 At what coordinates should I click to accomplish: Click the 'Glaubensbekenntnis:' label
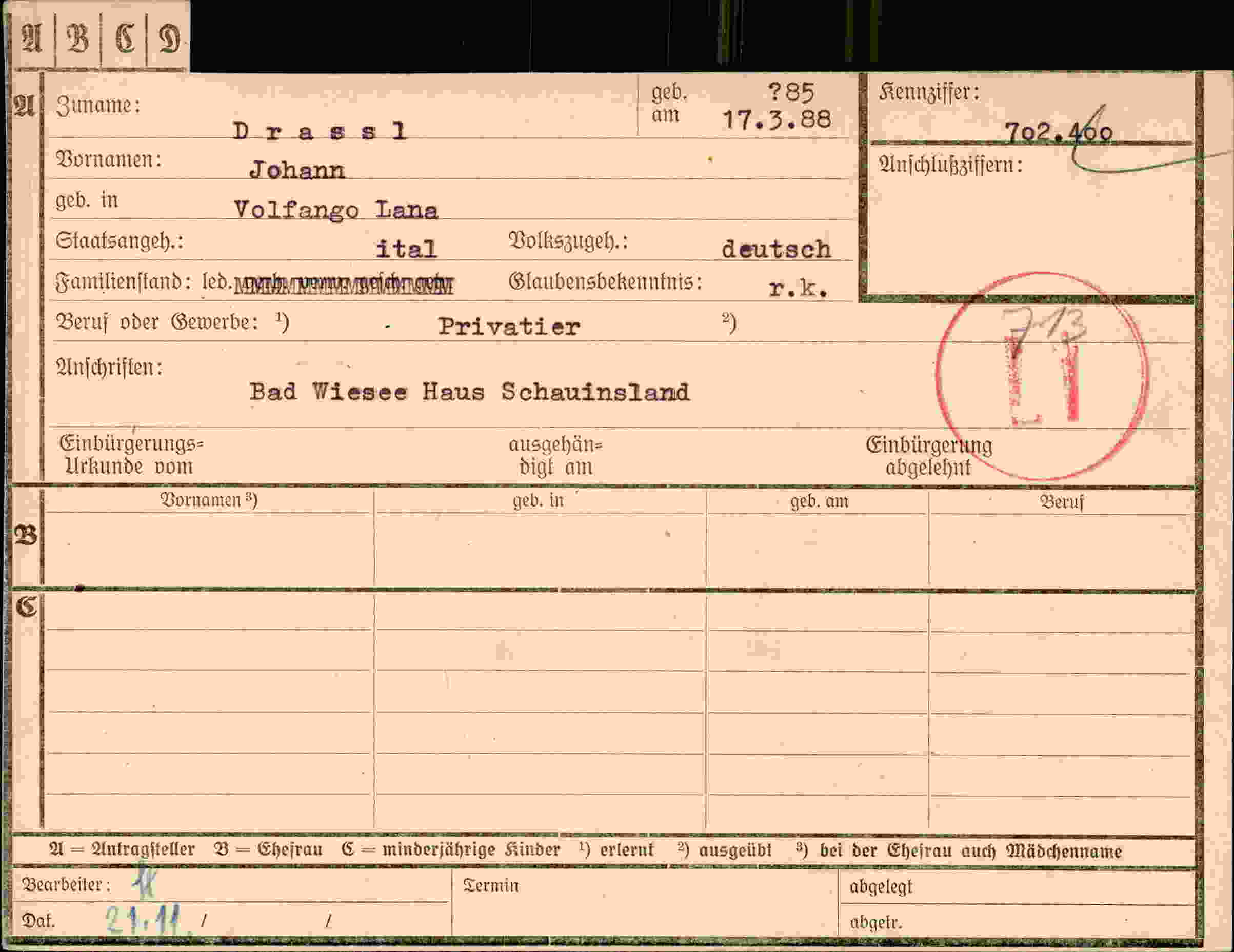605,281
